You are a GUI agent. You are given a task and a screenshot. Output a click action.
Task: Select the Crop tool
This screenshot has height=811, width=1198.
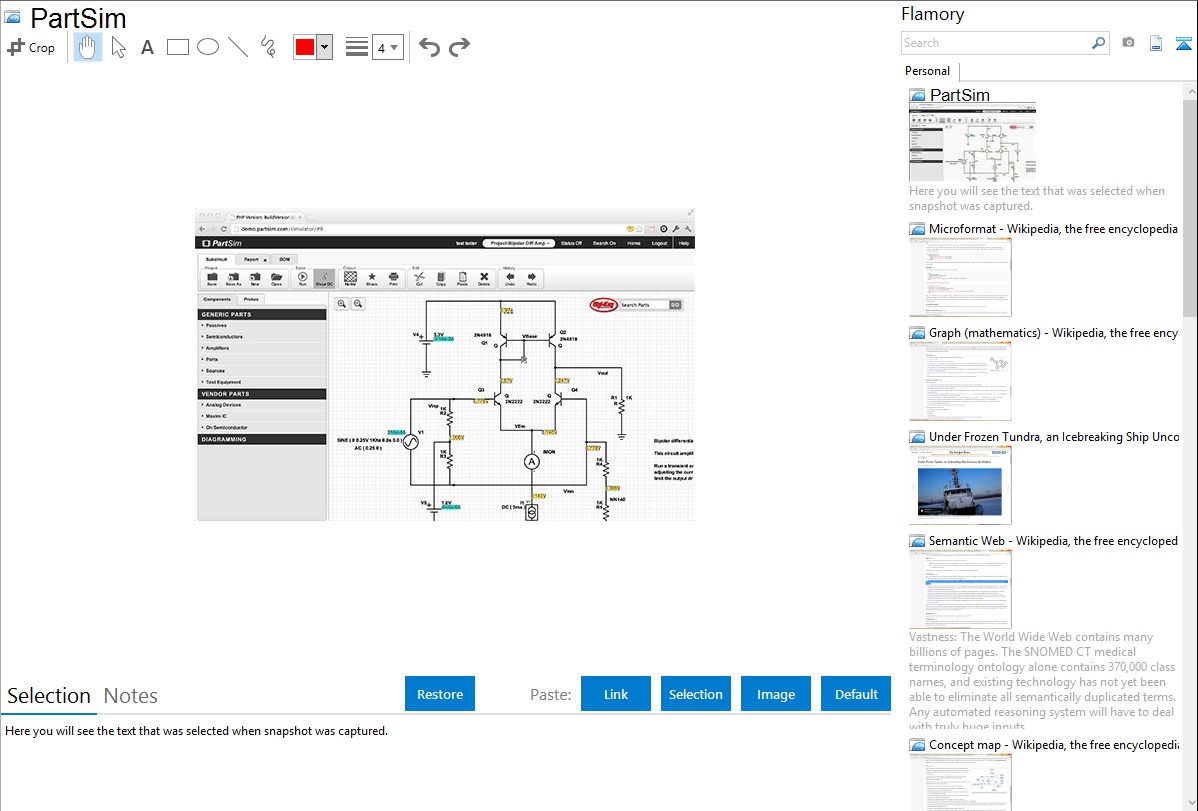pyautogui.click(x=31, y=47)
